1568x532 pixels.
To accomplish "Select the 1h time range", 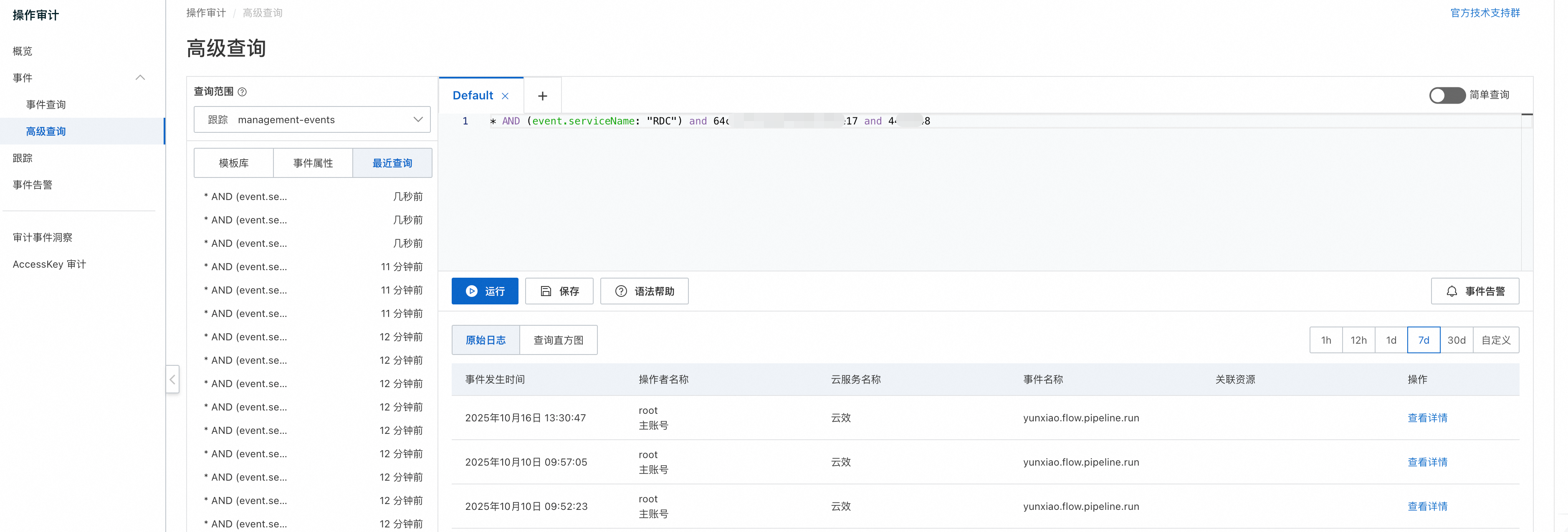I will coord(1326,340).
